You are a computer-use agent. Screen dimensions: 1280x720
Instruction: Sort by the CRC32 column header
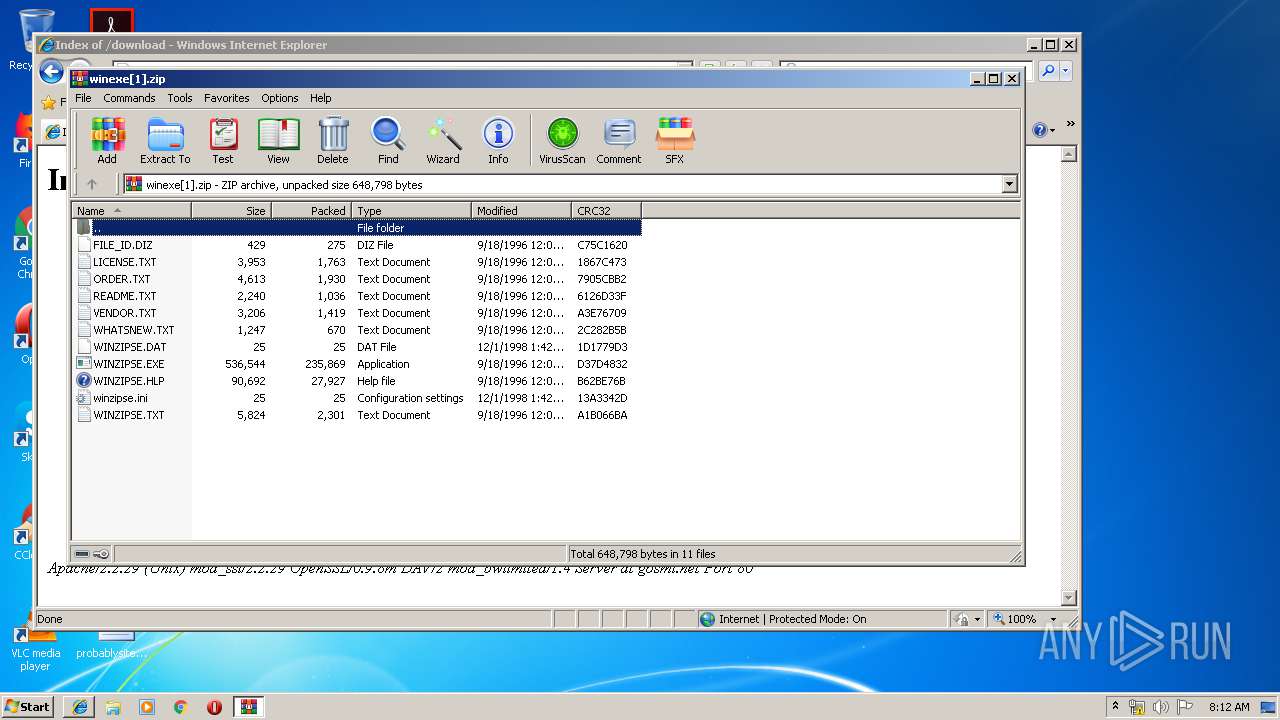pos(606,211)
